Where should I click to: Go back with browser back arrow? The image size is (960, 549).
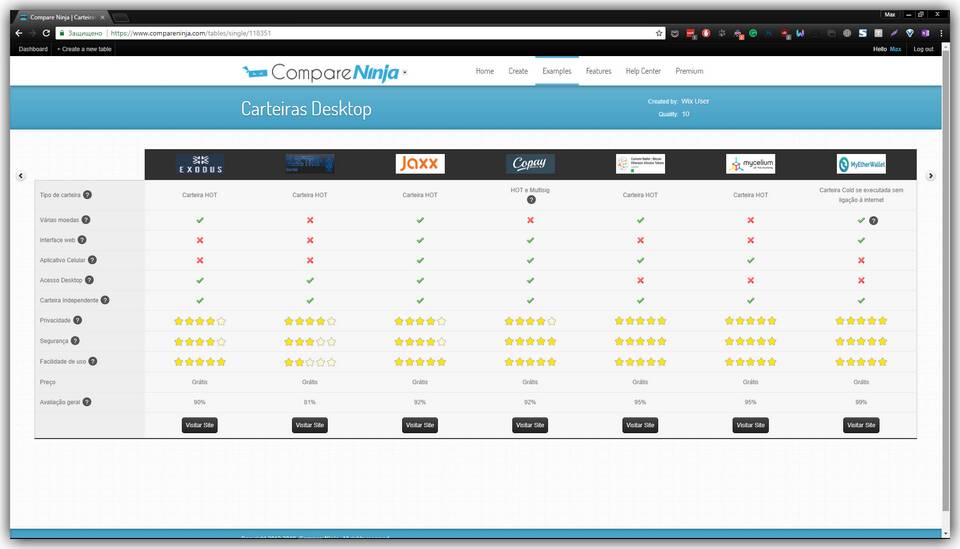click(x=18, y=33)
